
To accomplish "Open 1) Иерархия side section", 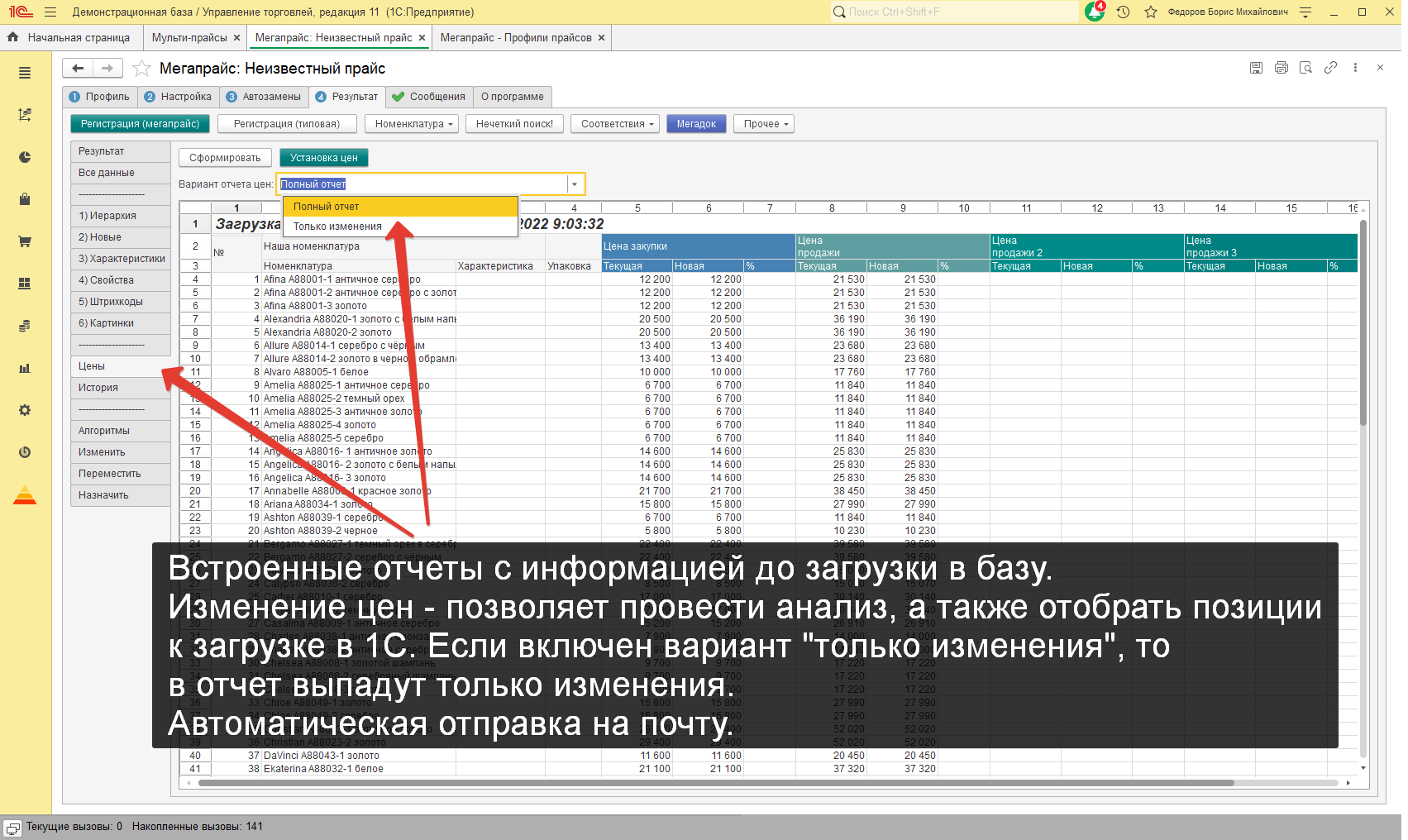I will 121,216.
